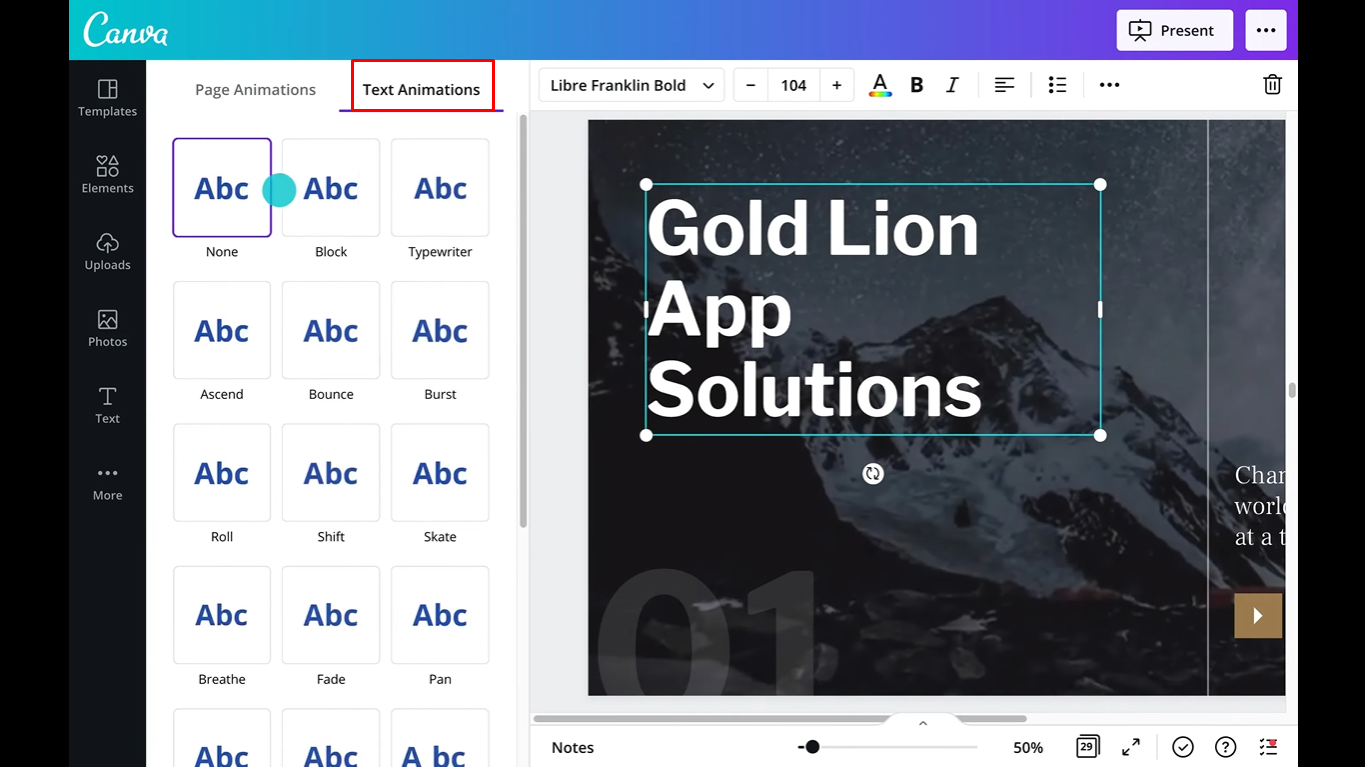Open text alignment options
The image size is (1365, 767).
[x=1004, y=85]
